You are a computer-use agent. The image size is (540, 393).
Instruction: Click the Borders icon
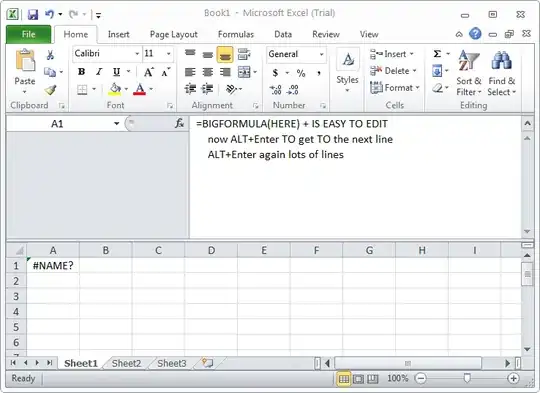[82, 90]
